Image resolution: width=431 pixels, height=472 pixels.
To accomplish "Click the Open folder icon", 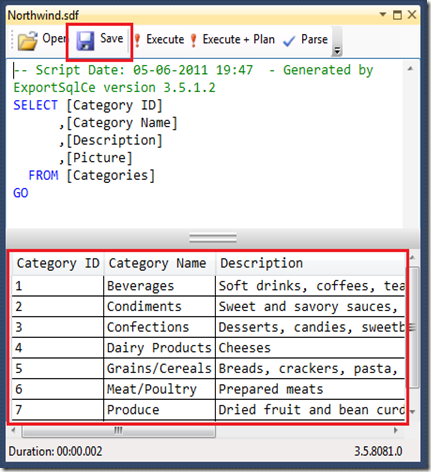I will (x=27, y=40).
